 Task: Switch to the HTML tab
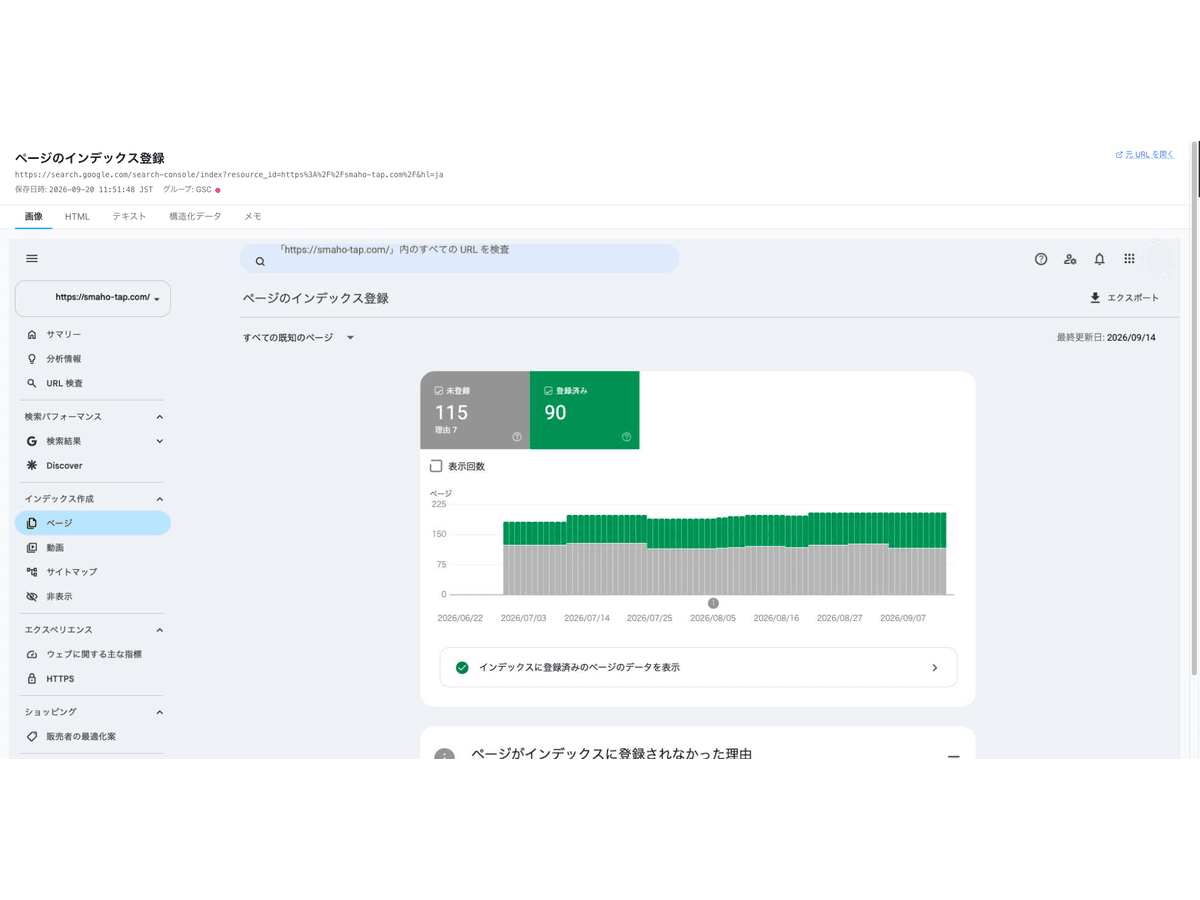[x=77, y=216]
